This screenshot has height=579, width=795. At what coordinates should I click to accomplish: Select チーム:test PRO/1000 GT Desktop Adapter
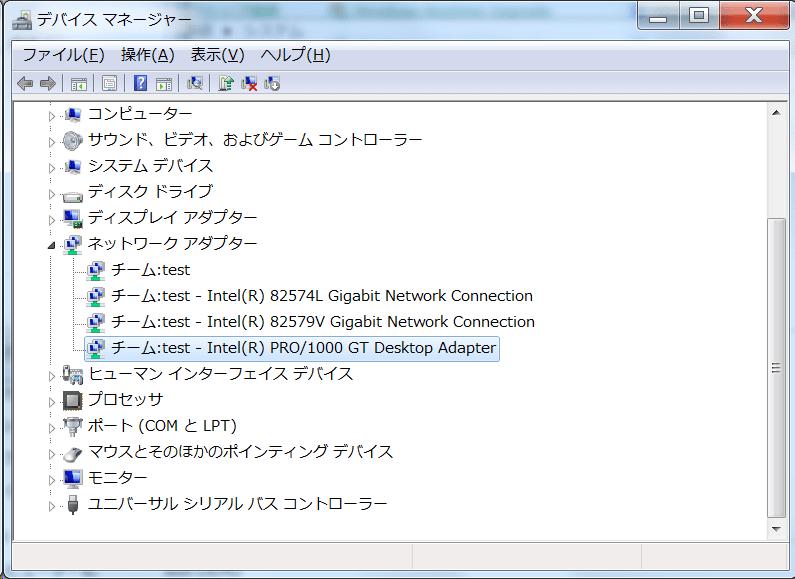point(303,348)
